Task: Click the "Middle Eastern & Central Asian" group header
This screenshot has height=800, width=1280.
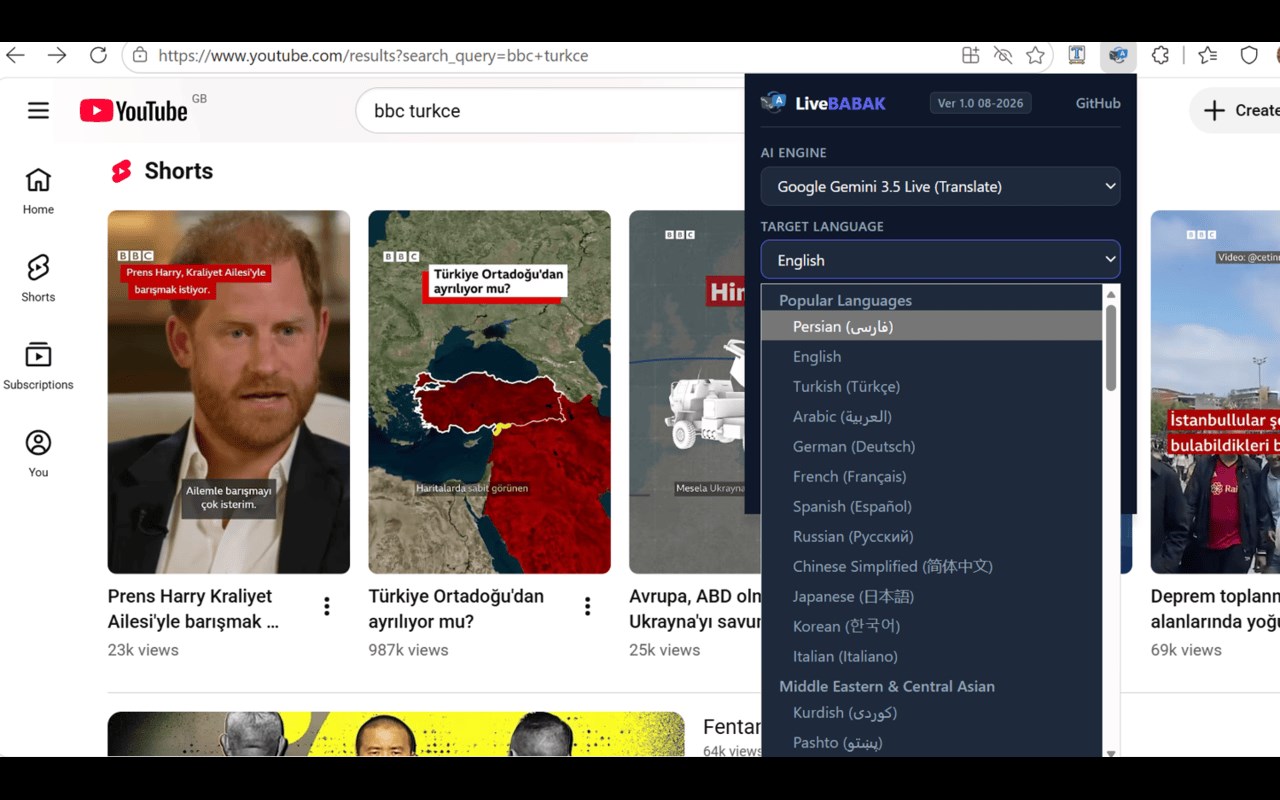Action: 887,686
